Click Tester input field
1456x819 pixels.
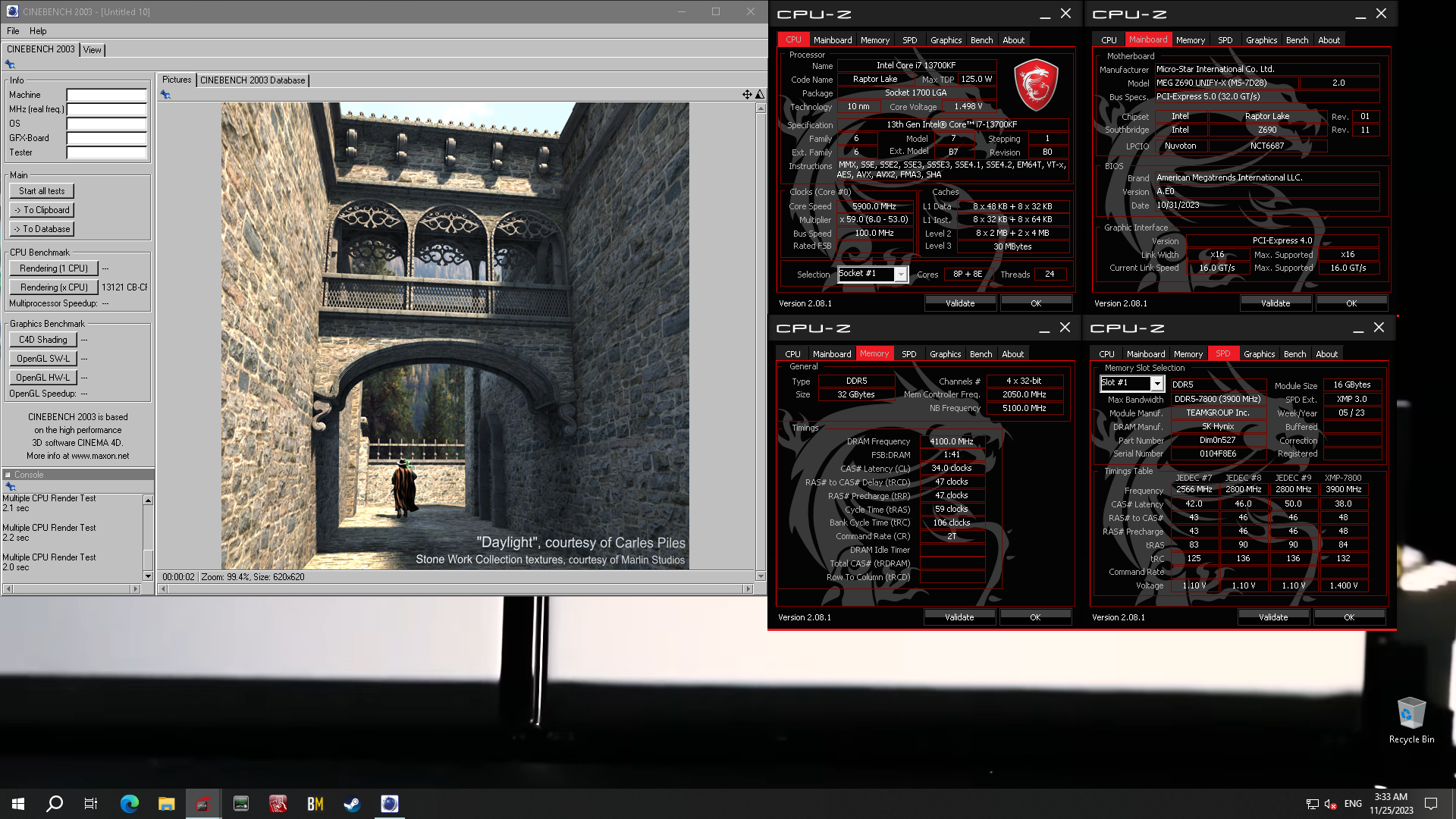point(106,152)
